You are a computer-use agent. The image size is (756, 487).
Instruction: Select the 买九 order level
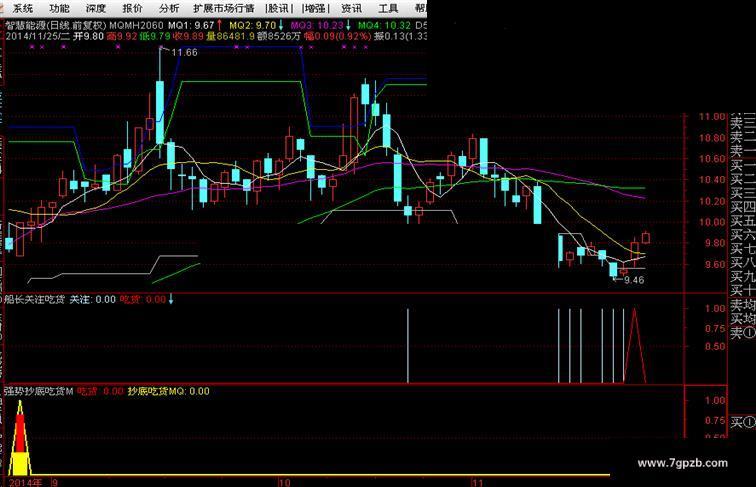pos(742,277)
